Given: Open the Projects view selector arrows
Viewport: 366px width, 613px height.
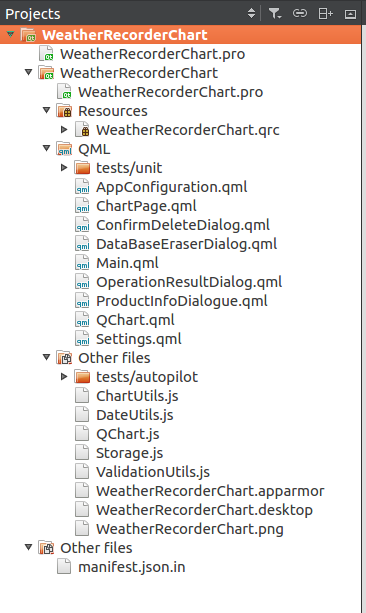Looking at the screenshot, I should click(x=251, y=13).
